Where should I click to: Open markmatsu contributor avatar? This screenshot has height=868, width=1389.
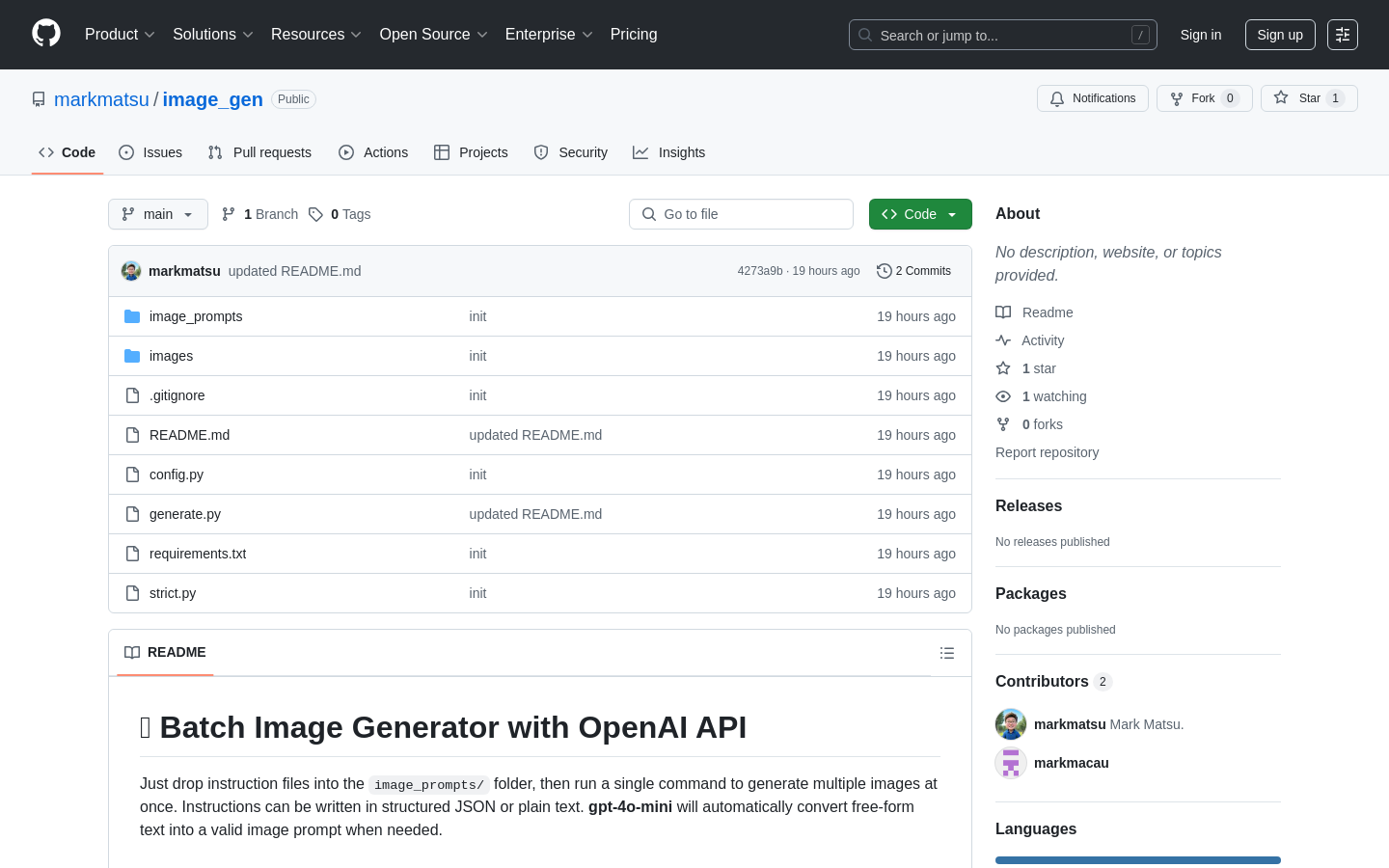coord(1011,724)
